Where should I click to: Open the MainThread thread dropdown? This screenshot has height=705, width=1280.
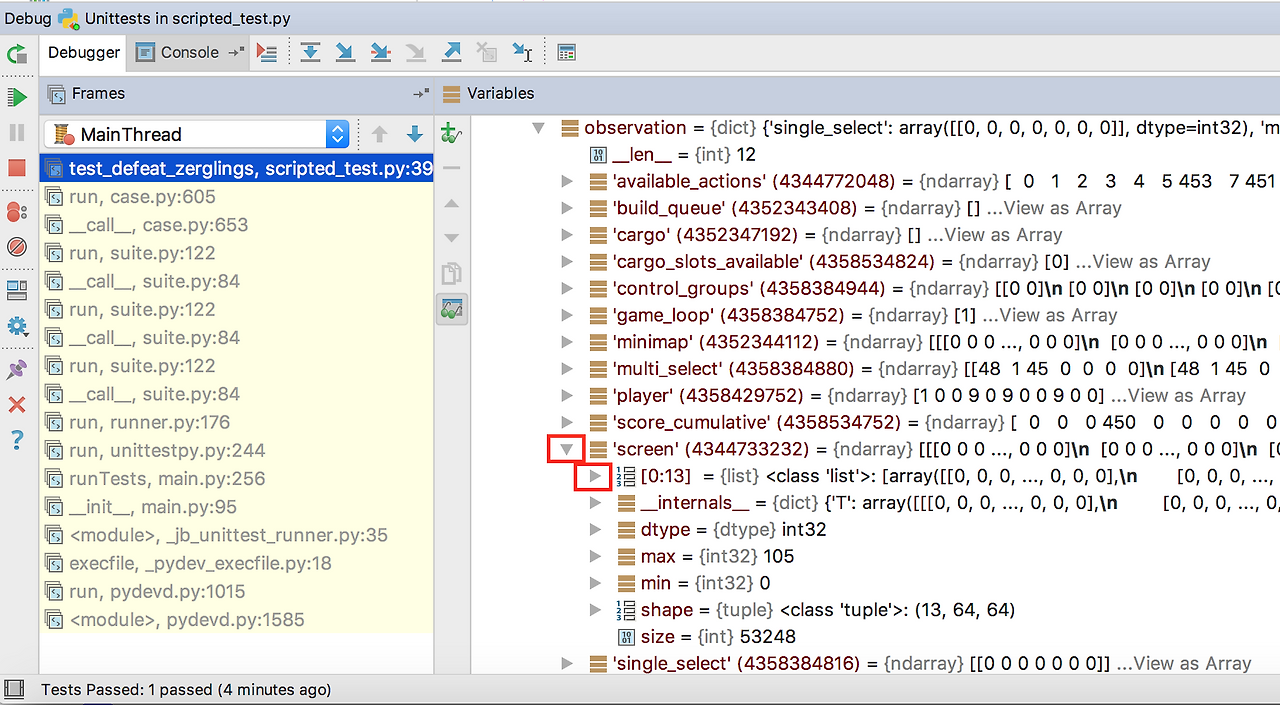click(196, 134)
